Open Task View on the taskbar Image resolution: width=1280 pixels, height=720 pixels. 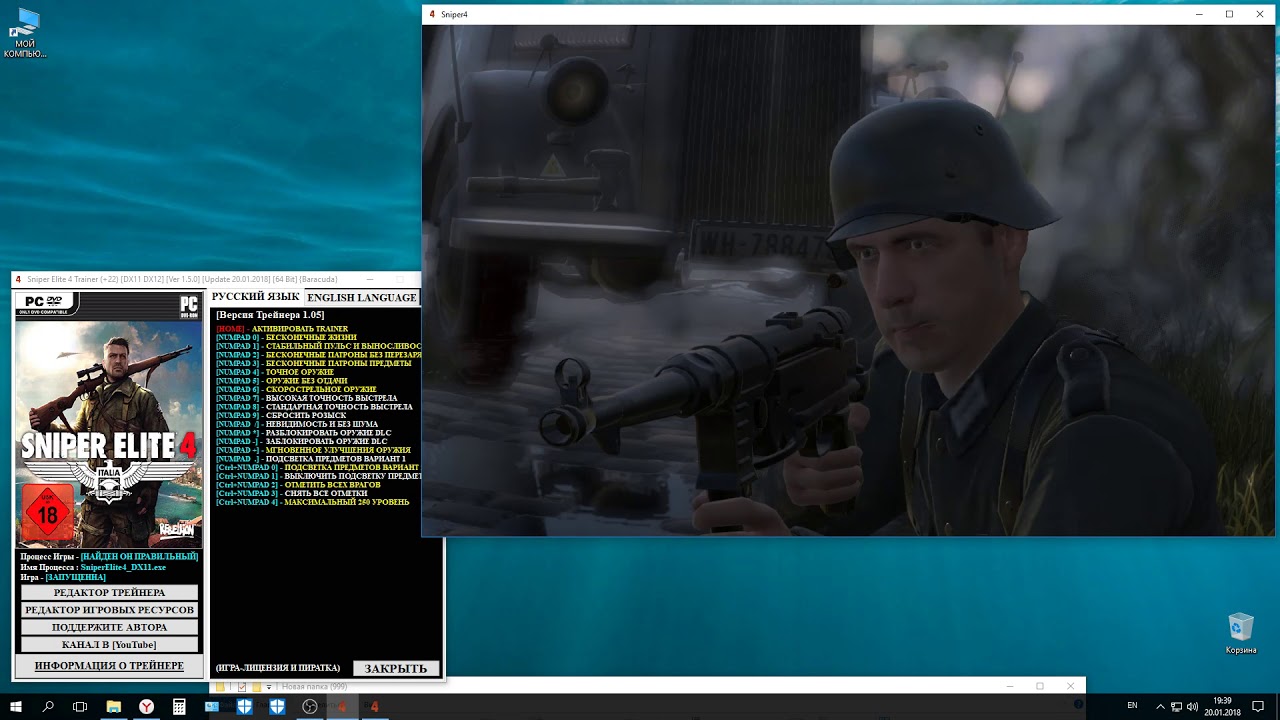80,707
